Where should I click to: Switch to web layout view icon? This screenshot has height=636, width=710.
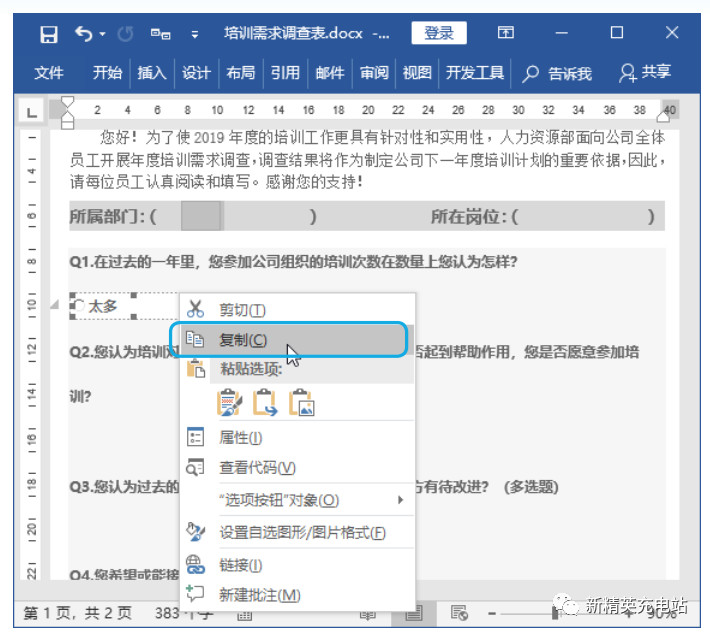[x=459, y=613]
